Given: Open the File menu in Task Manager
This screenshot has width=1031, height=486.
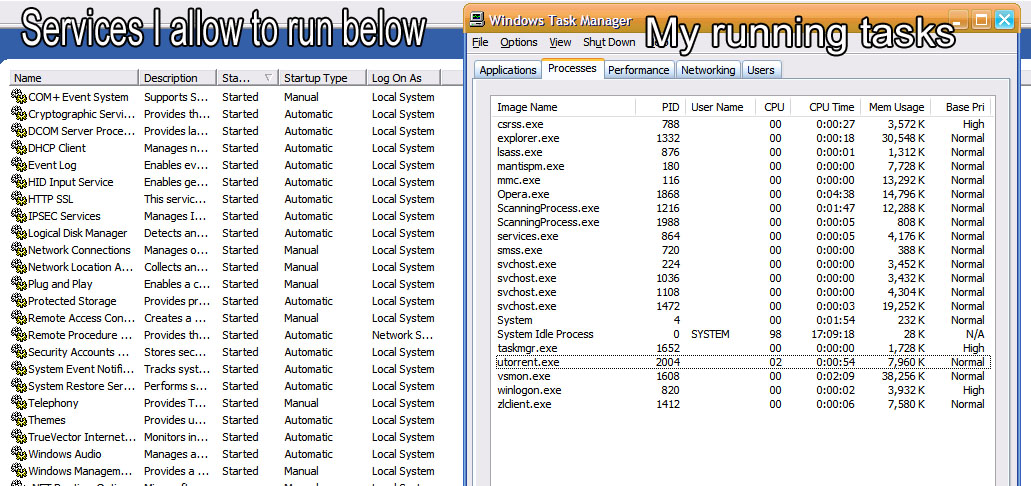Looking at the screenshot, I should click(480, 42).
